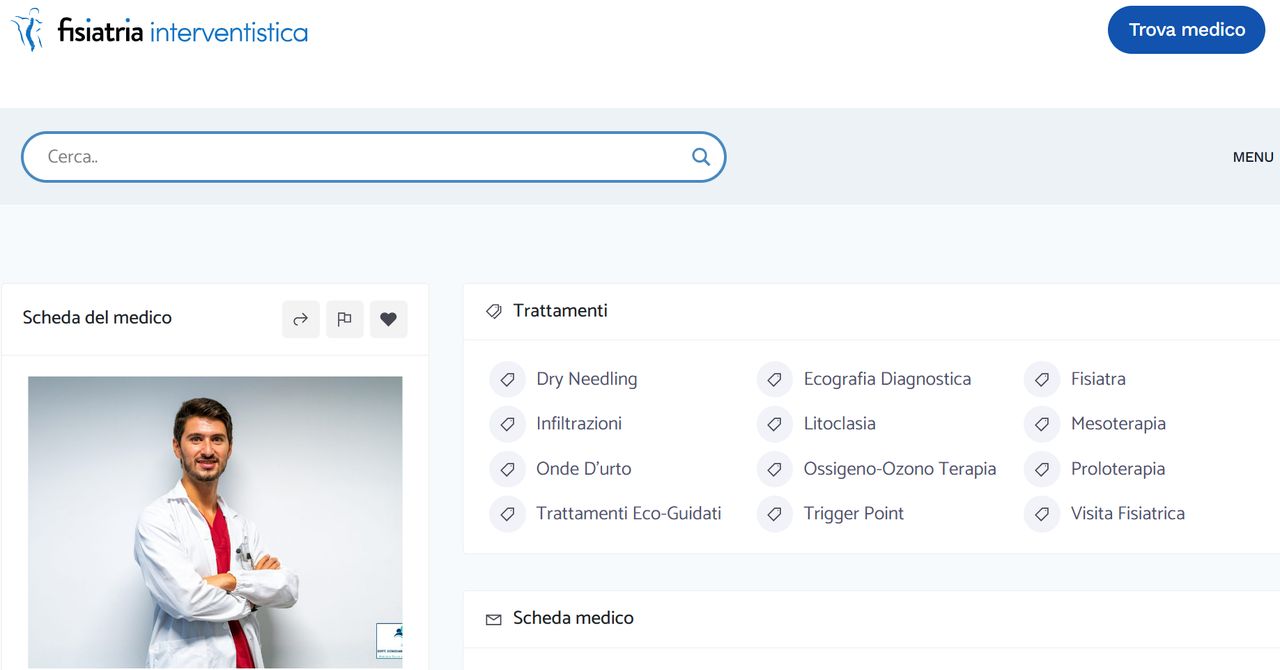Select the Trattamenti Eco-Guidati tag
1280x670 pixels.
[628, 514]
